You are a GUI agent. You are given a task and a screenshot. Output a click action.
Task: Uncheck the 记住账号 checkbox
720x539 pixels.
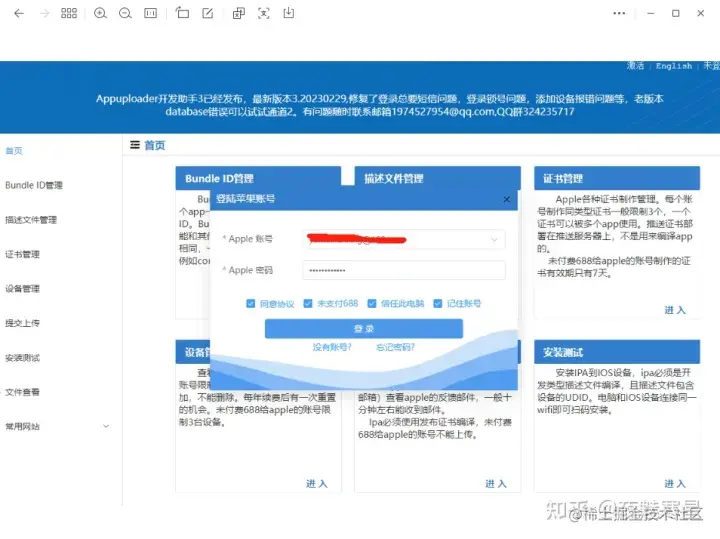pos(438,303)
